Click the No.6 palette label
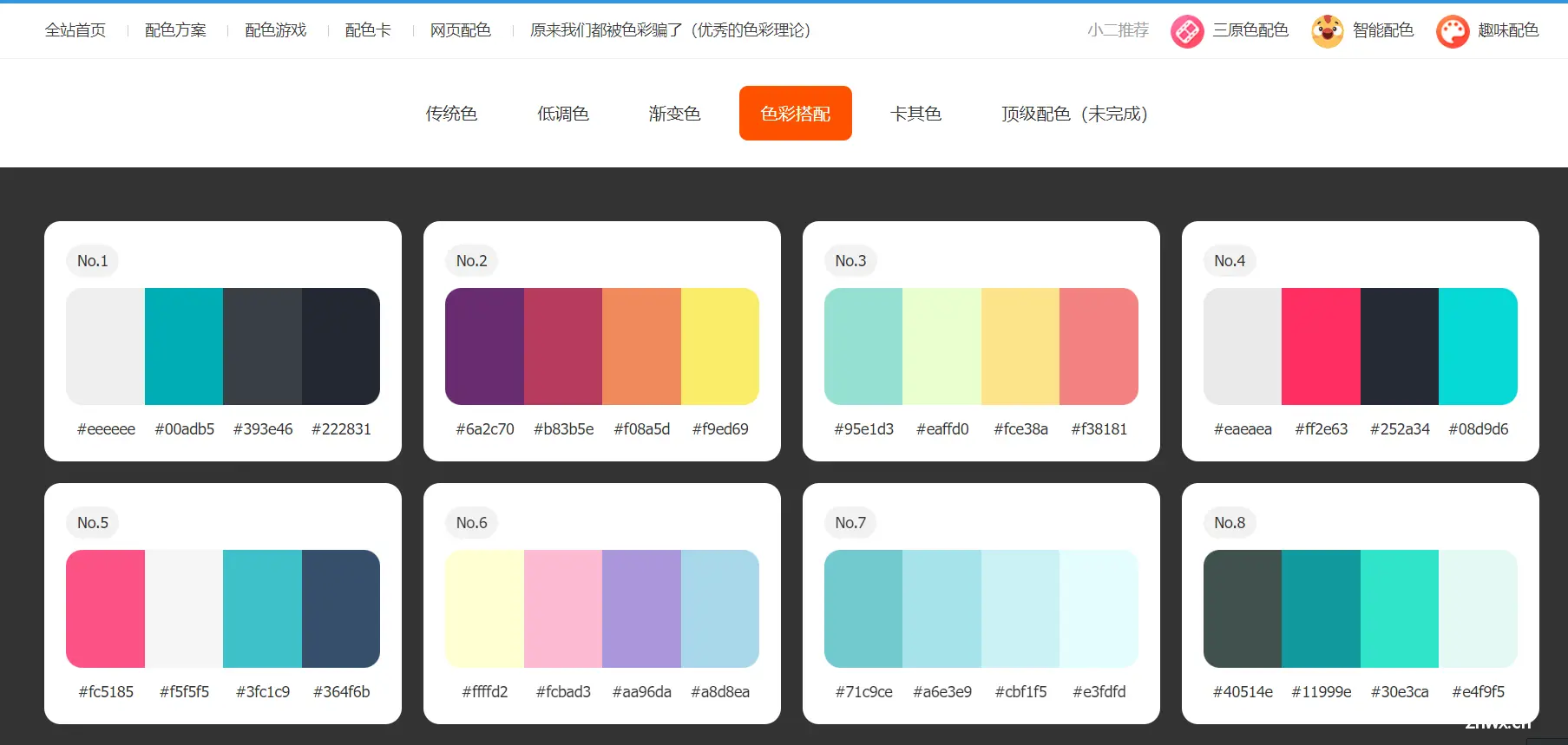Viewport: 1568px width, 745px height. pos(472,523)
